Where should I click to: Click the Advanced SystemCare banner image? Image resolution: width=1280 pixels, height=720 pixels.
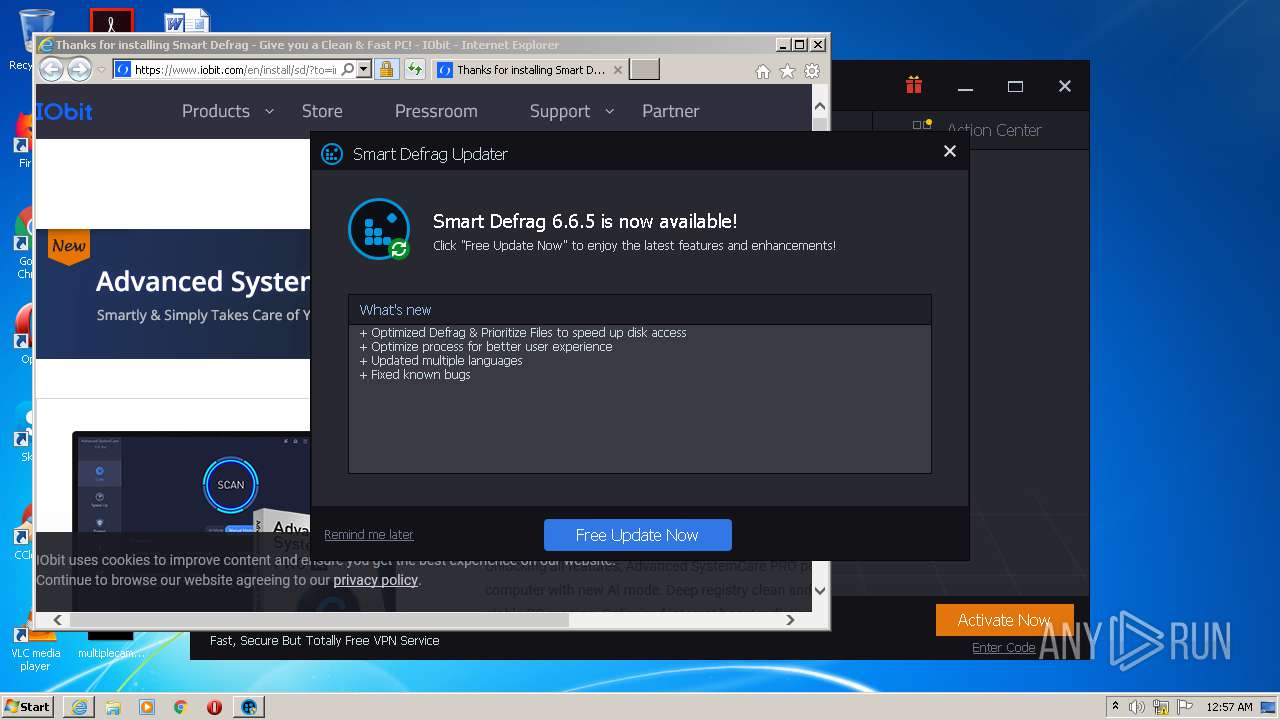pos(173,294)
